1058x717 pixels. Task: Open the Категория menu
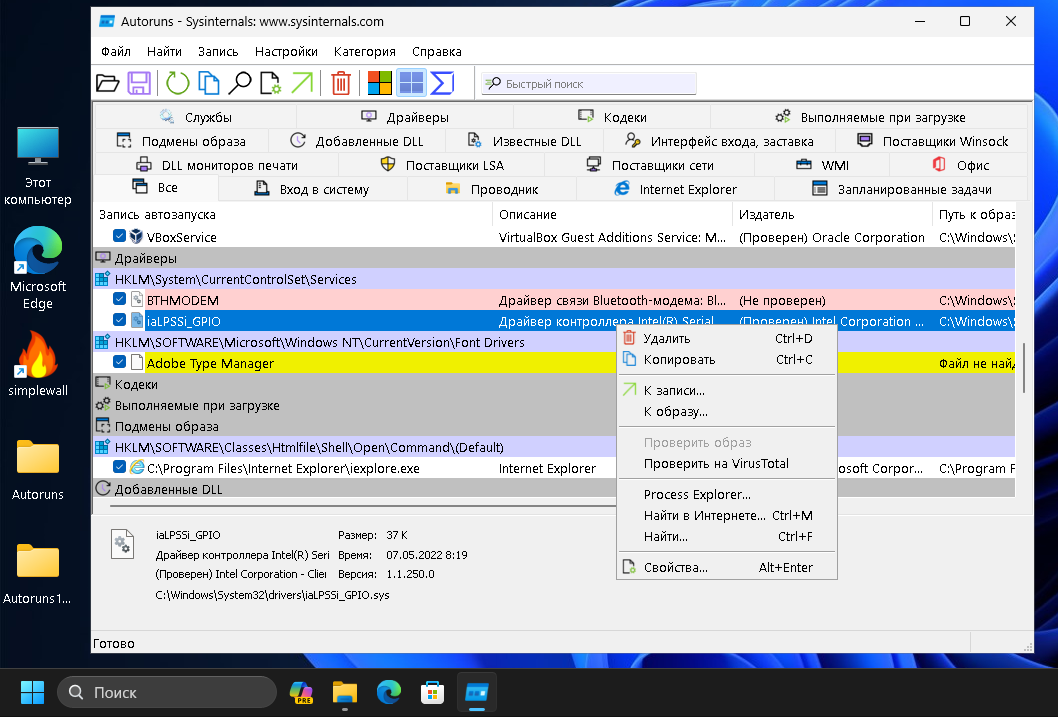364,51
